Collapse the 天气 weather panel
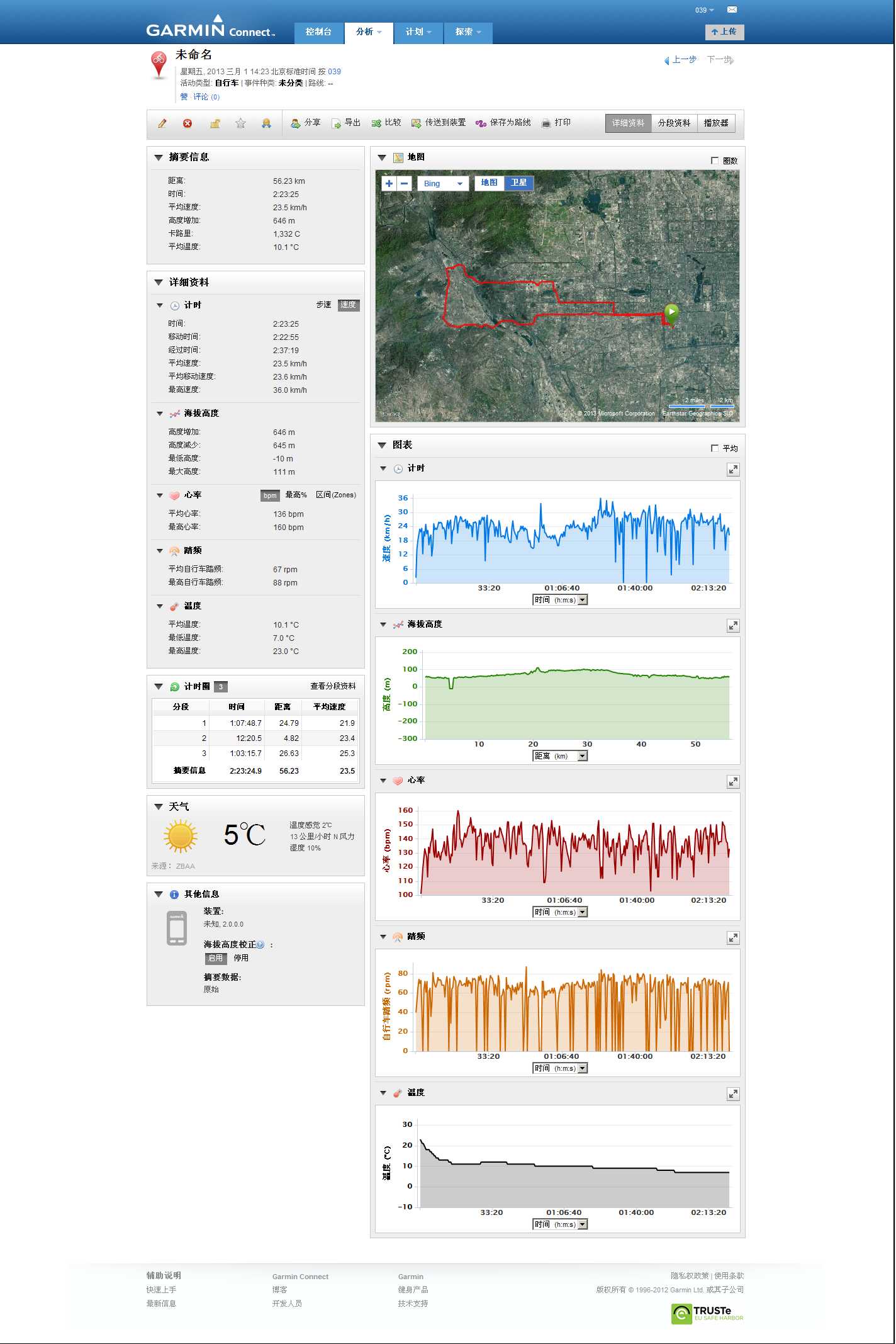This screenshot has height=1344, width=896. 159,807
